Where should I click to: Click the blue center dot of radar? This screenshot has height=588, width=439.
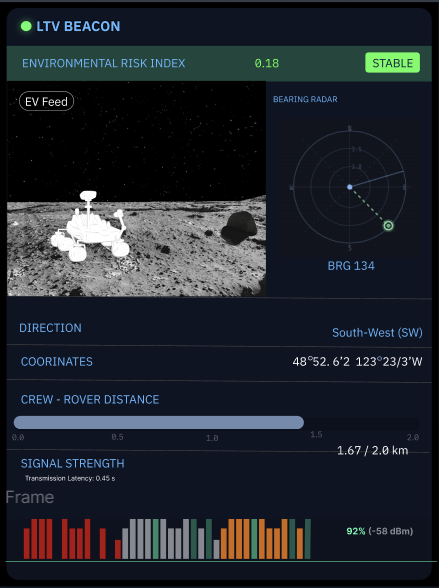(x=349, y=187)
